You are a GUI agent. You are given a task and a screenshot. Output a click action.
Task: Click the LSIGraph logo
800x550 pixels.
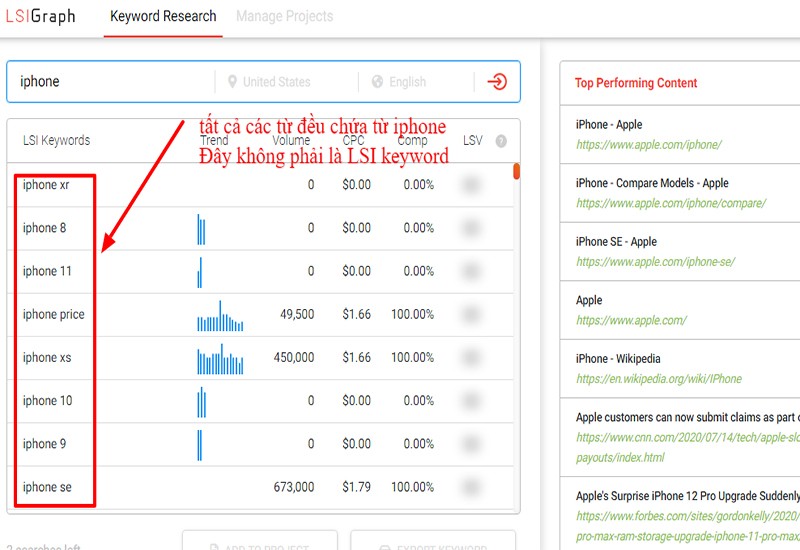pos(41,16)
